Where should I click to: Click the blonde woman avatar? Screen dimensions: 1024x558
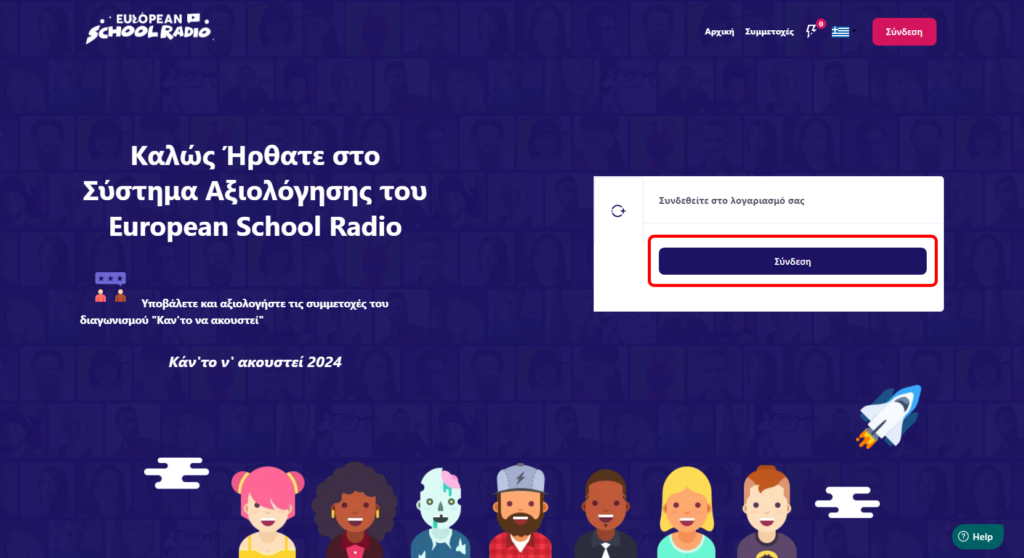point(686,512)
